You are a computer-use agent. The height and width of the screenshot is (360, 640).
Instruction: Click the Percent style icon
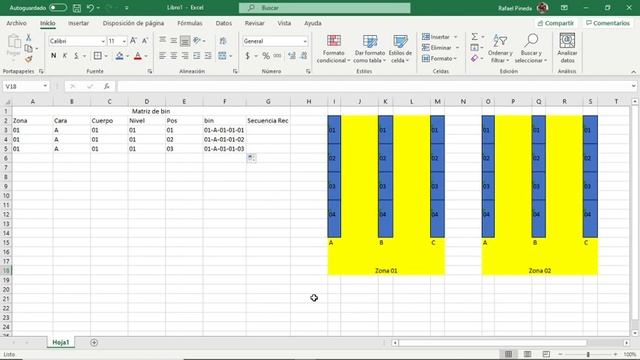tap(266, 56)
